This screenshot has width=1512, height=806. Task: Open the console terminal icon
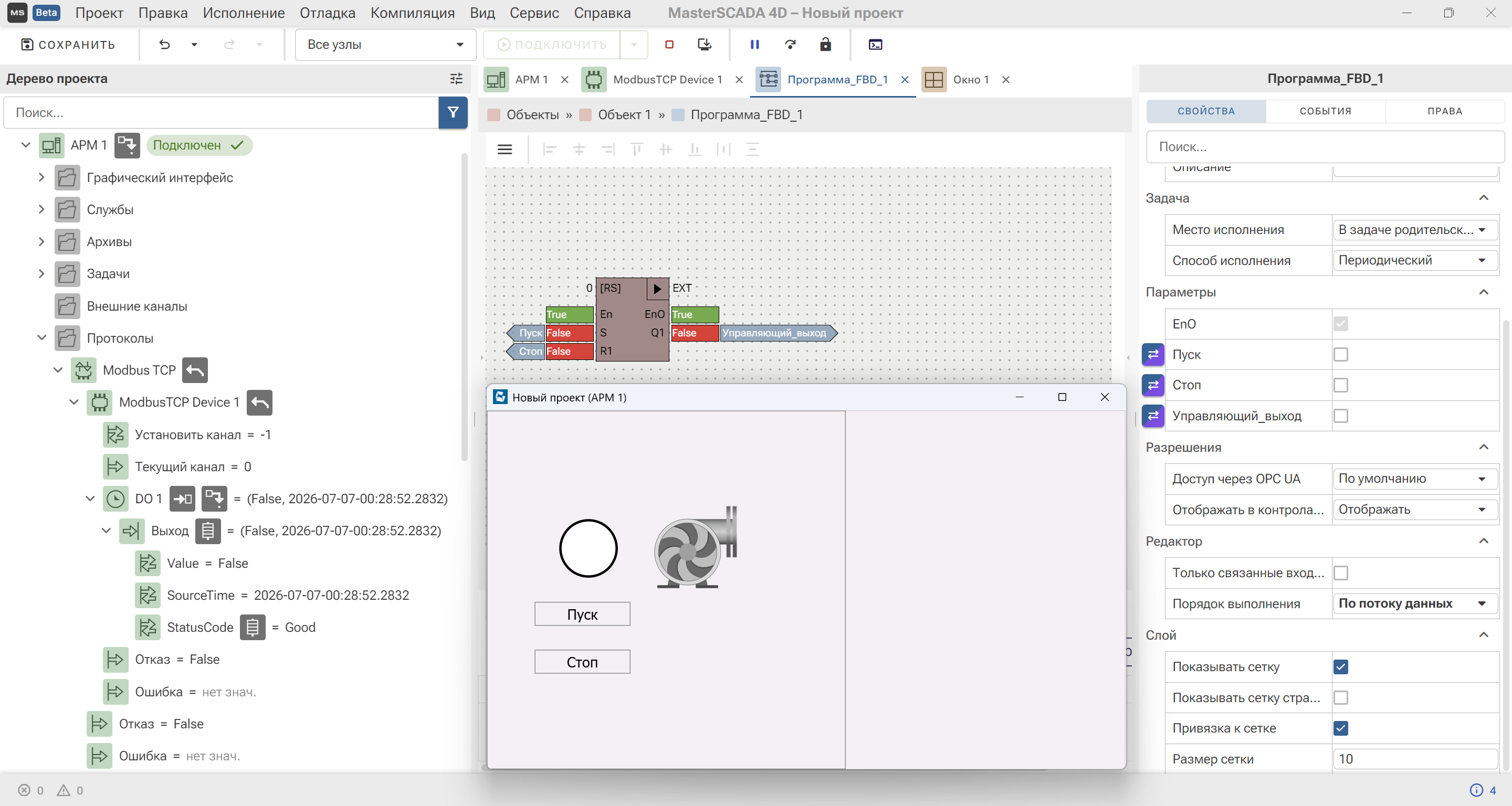click(x=875, y=45)
